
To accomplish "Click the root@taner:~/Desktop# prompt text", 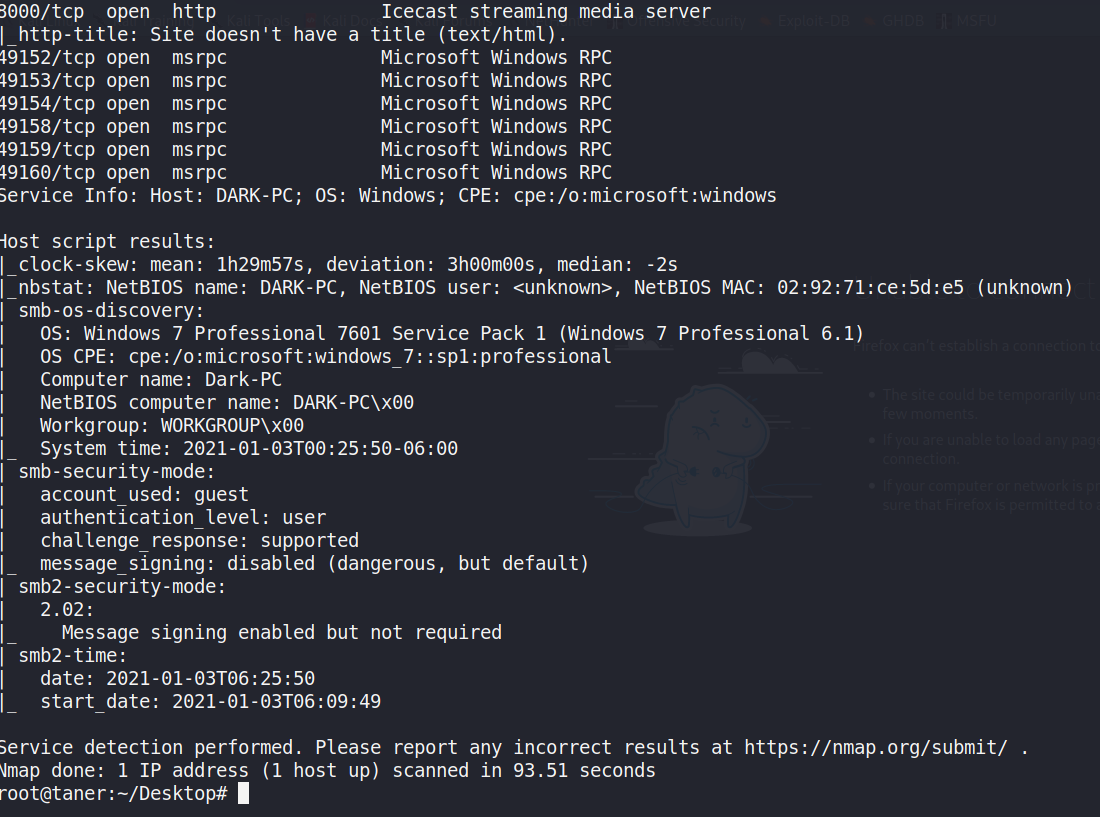I will [x=114, y=793].
